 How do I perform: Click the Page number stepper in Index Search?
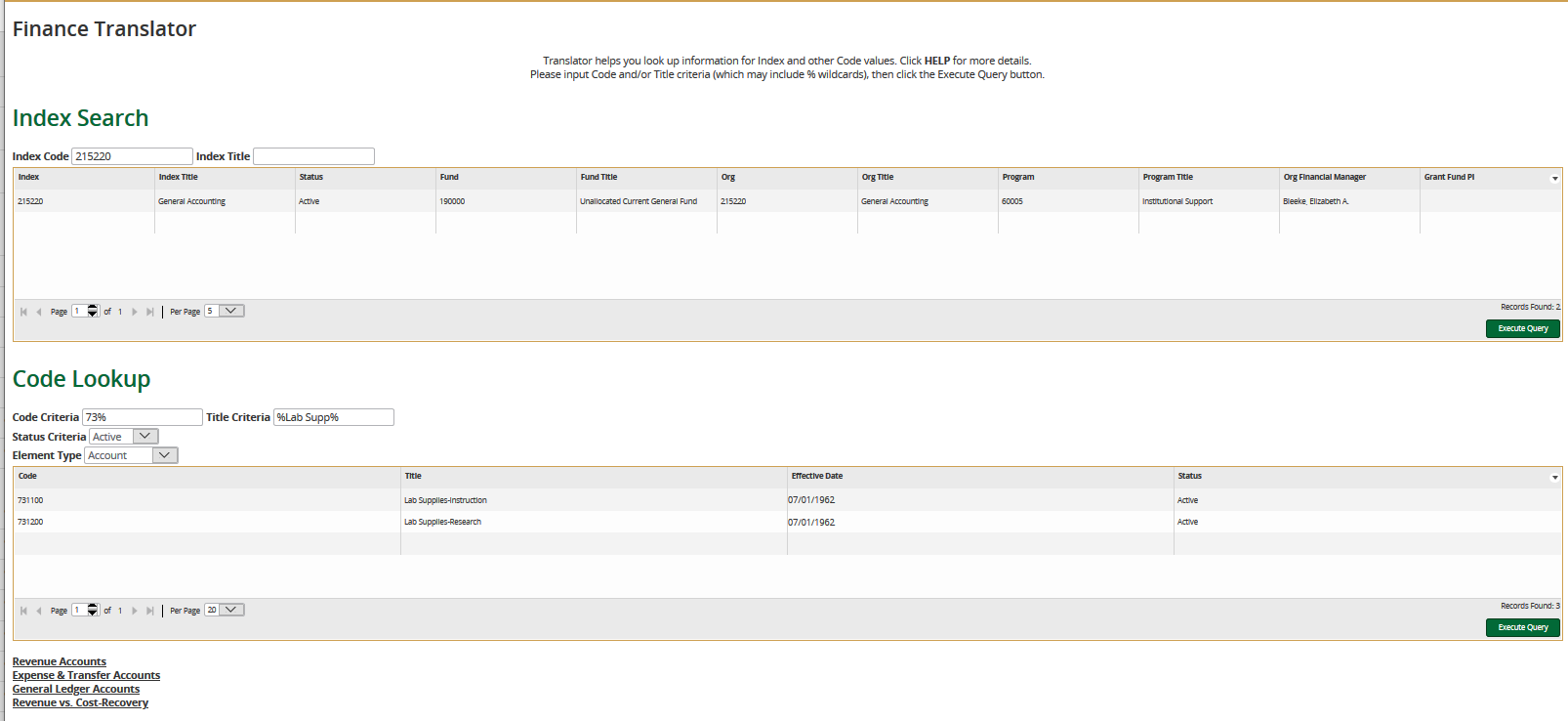(x=93, y=311)
